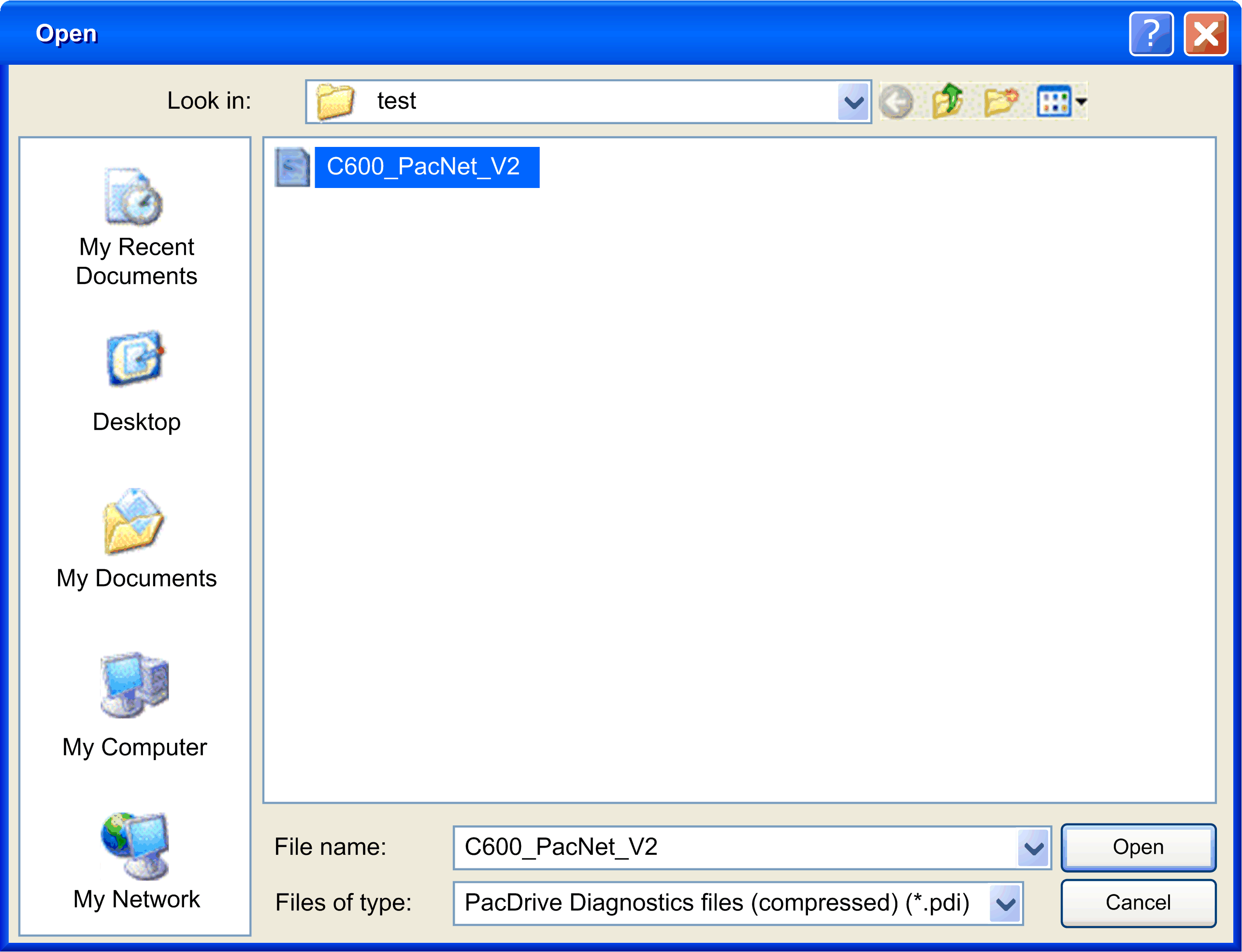Click the C600_PacNet_V2 file icon
1242x952 pixels.
point(292,167)
